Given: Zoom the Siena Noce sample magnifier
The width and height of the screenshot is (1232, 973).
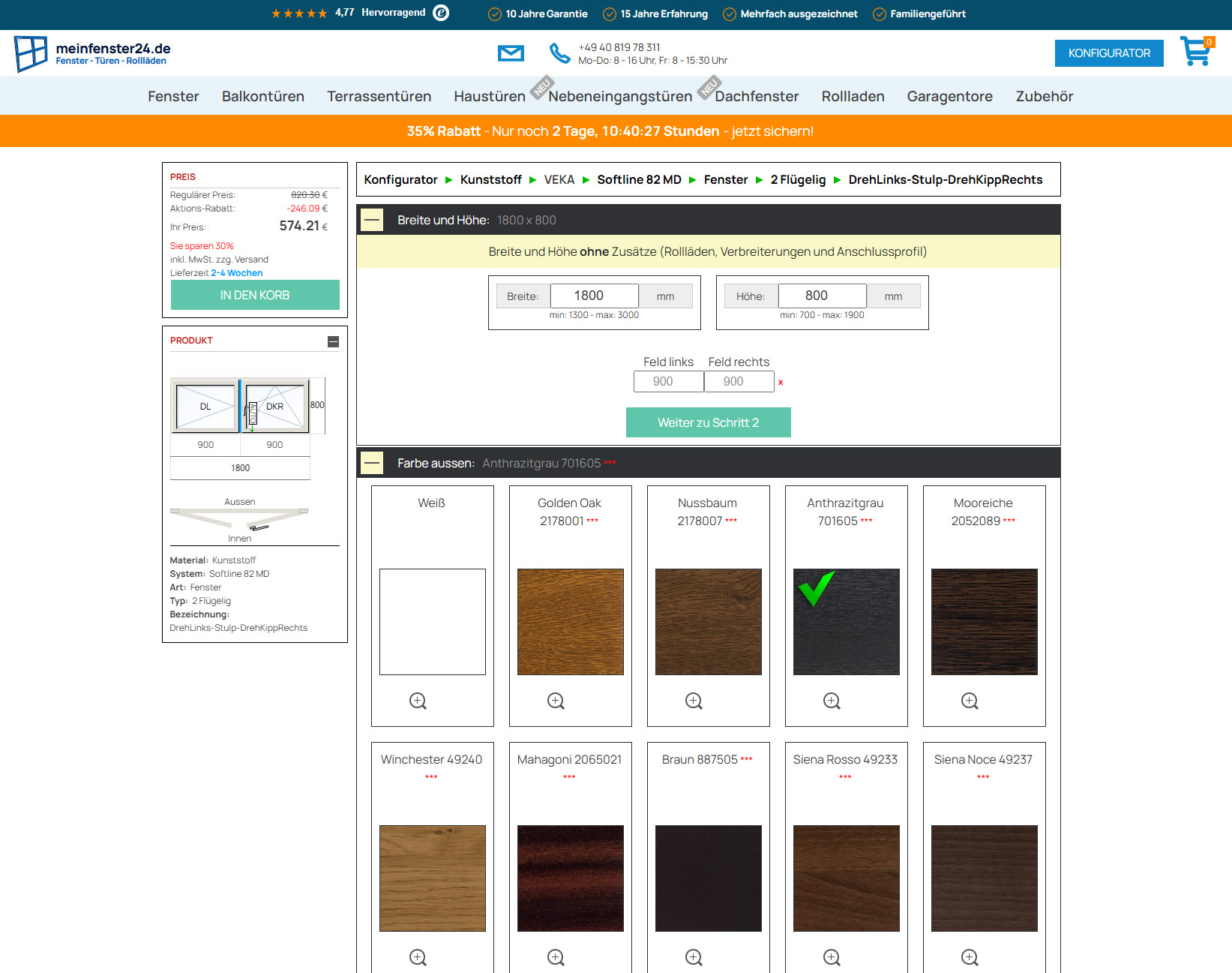Looking at the screenshot, I should 970,957.
